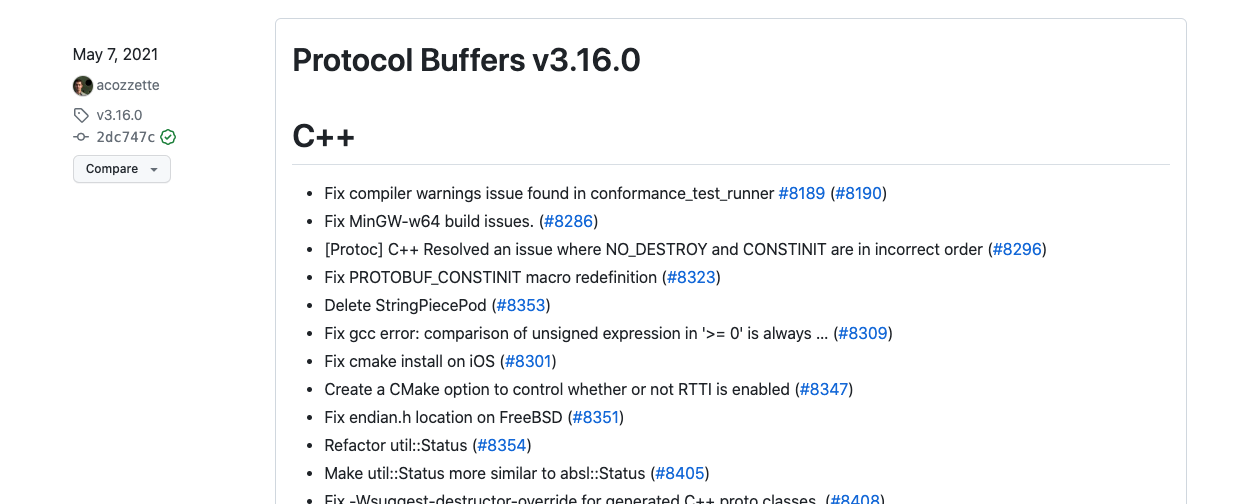Click the Compare dropdown caret arrow

click(153, 170)
